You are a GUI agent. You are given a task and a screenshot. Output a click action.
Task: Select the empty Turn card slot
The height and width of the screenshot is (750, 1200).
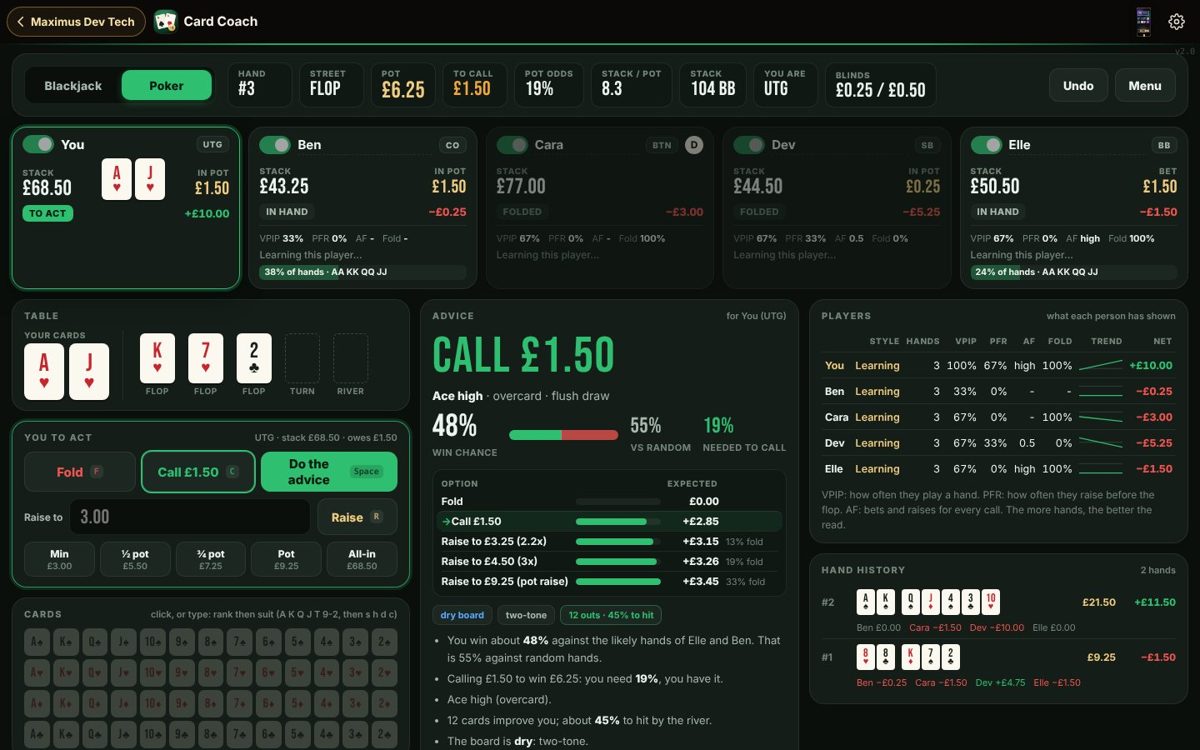(302, 358)
